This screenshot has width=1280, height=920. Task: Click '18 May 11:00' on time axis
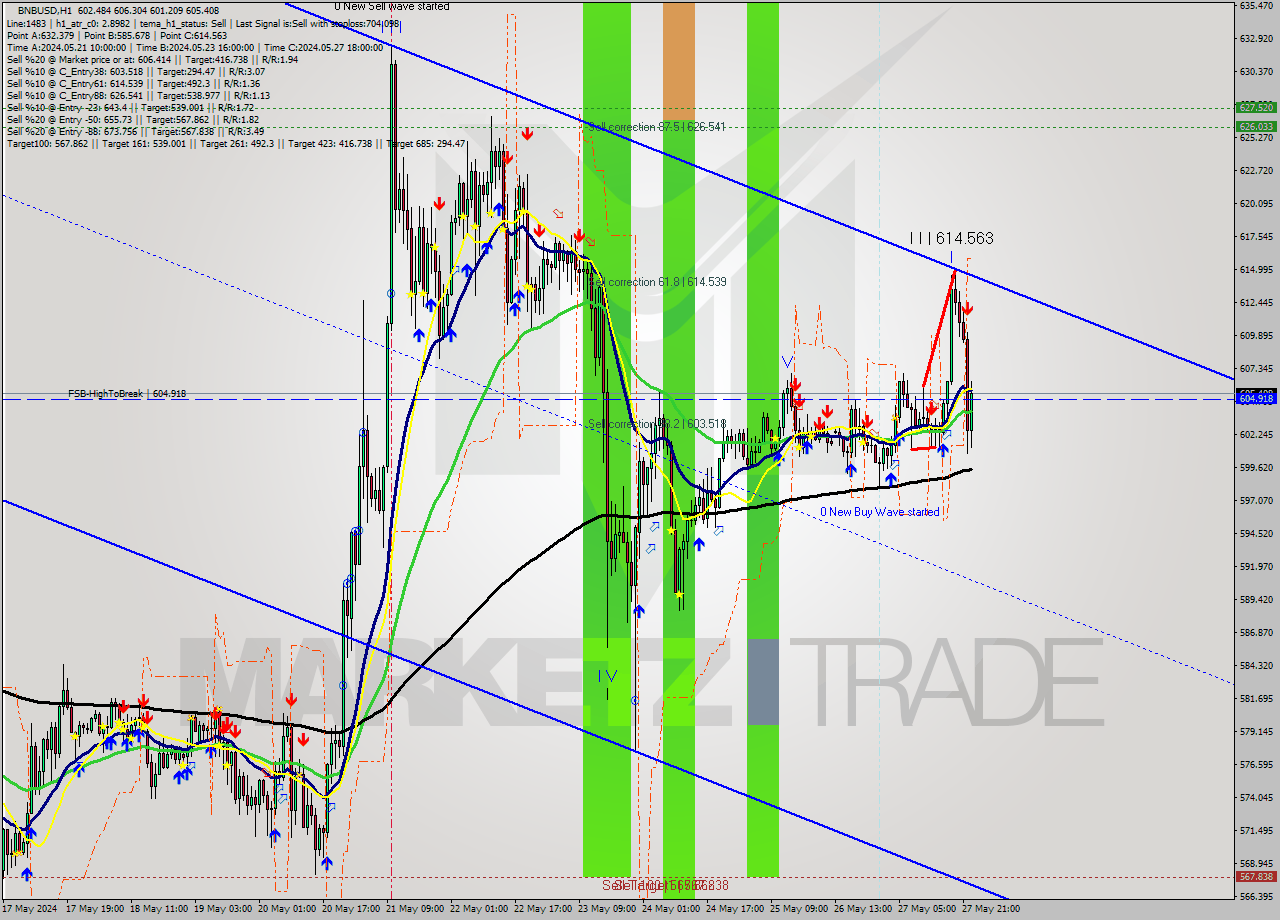(161, 909)
